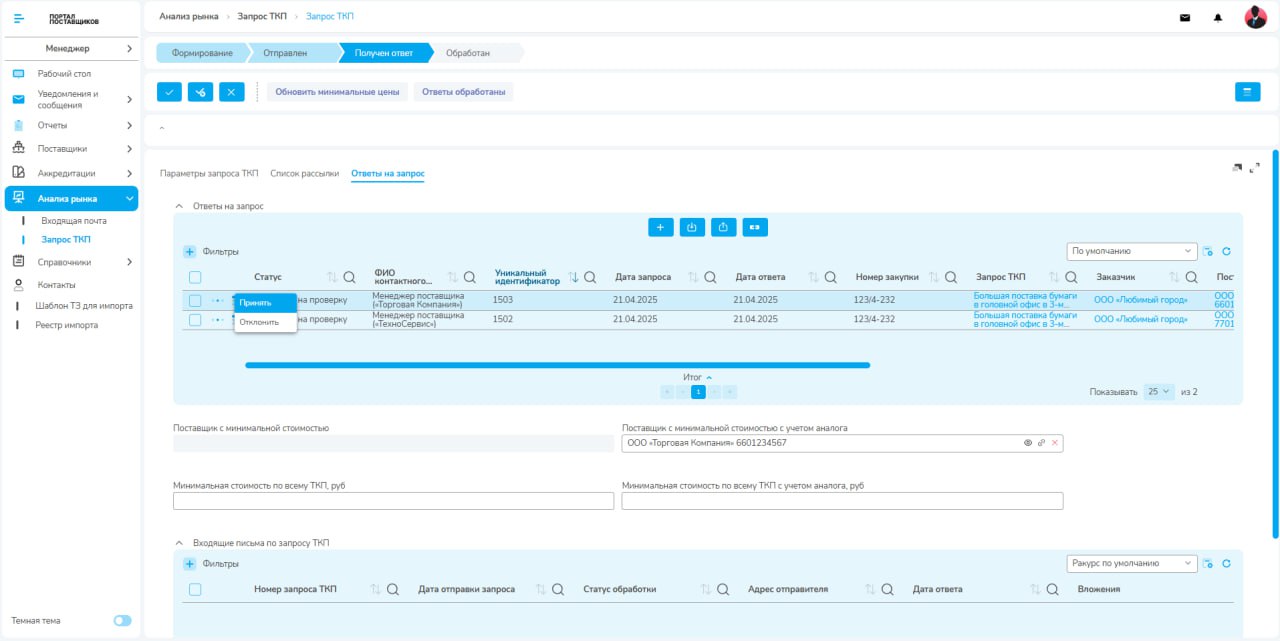Click the refresh icon beside По умолчанию
Image resolution: width=1280 pixels, height=641 pixels.
[1226, 252]
